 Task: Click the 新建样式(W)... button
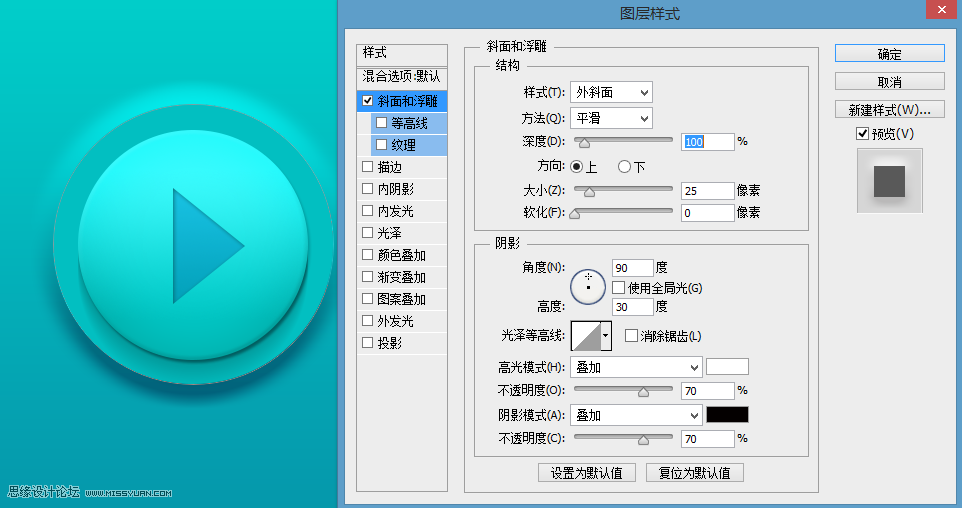click(890, 110)
